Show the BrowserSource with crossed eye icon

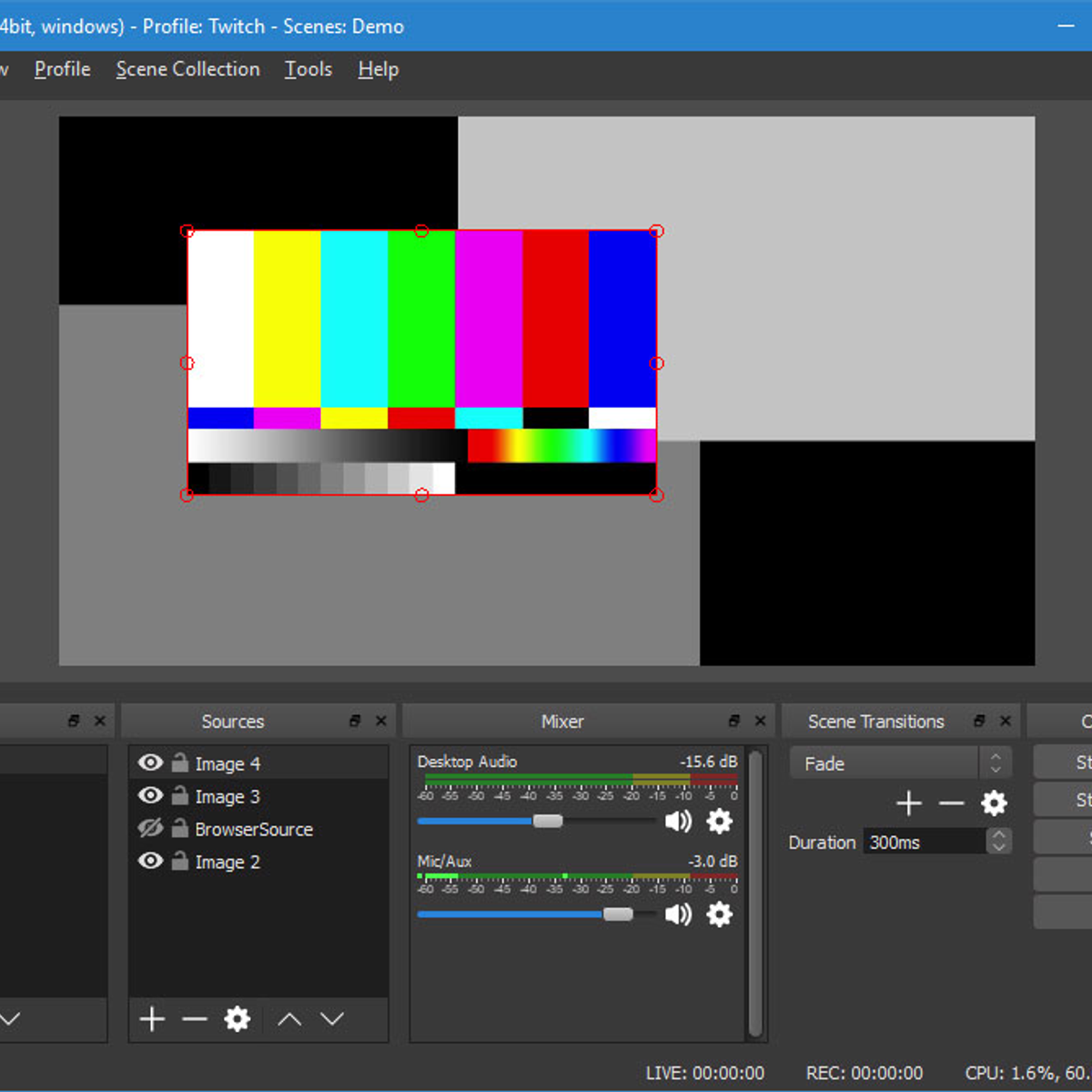(150, 828)
